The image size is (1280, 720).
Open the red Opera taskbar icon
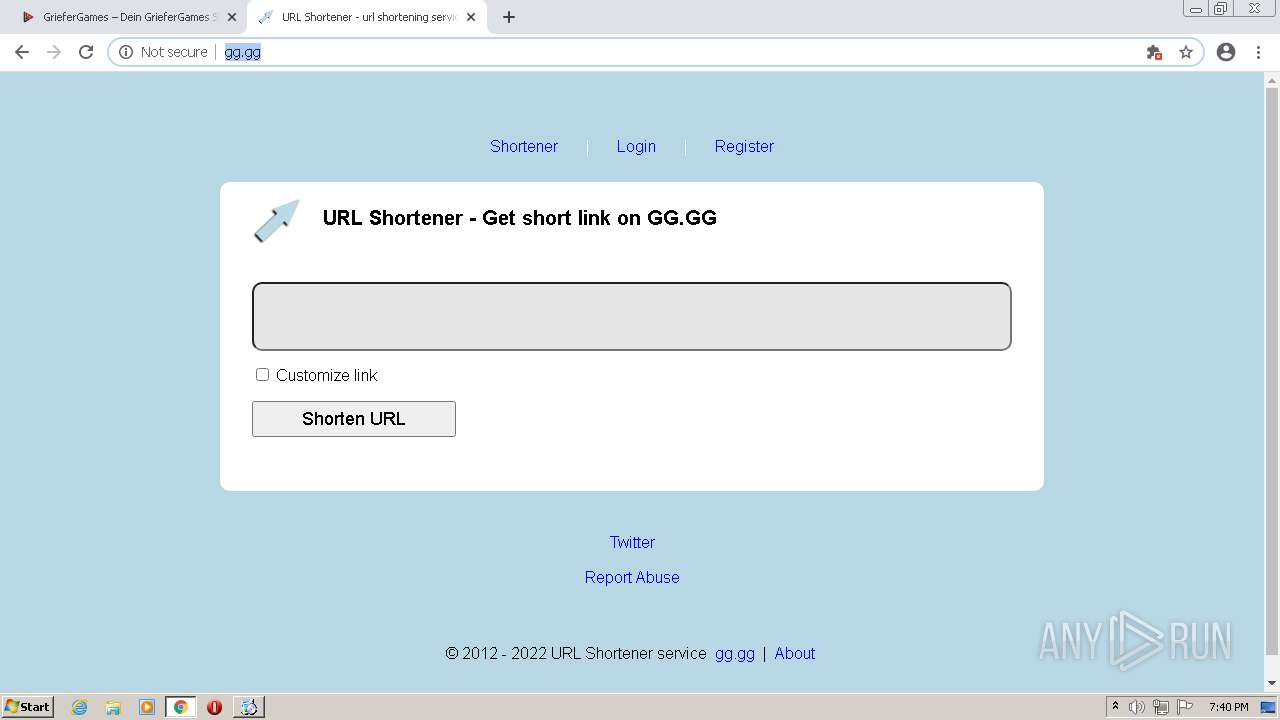click(214, 707)
